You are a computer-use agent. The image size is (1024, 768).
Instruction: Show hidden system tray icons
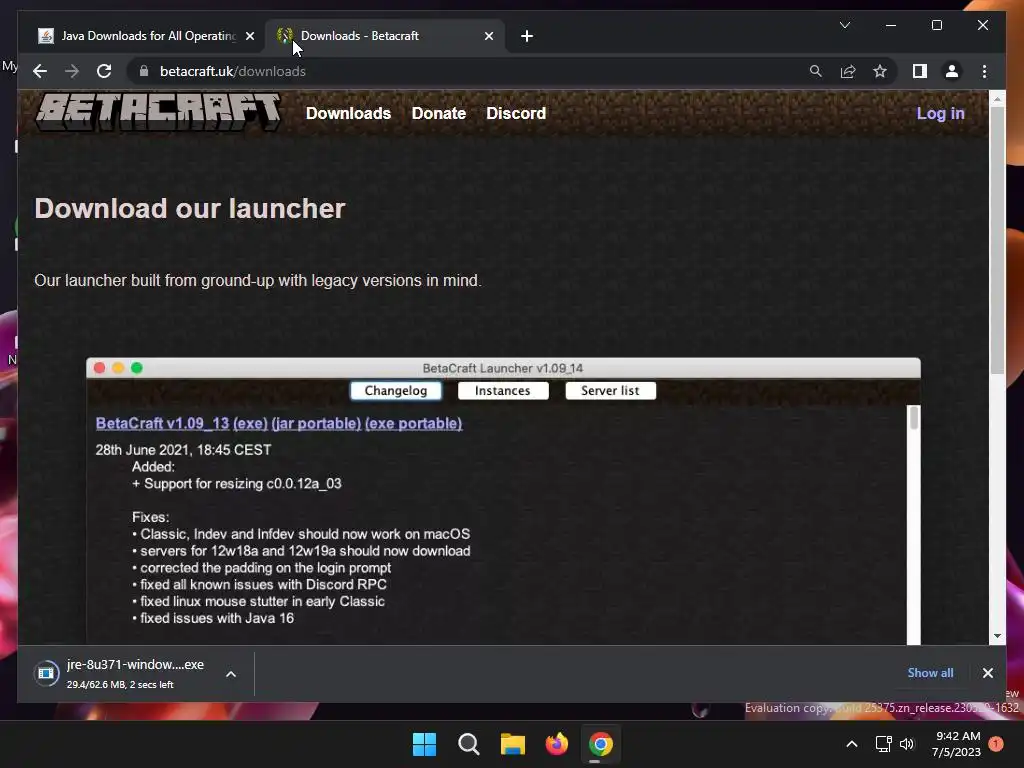point(852,744)
